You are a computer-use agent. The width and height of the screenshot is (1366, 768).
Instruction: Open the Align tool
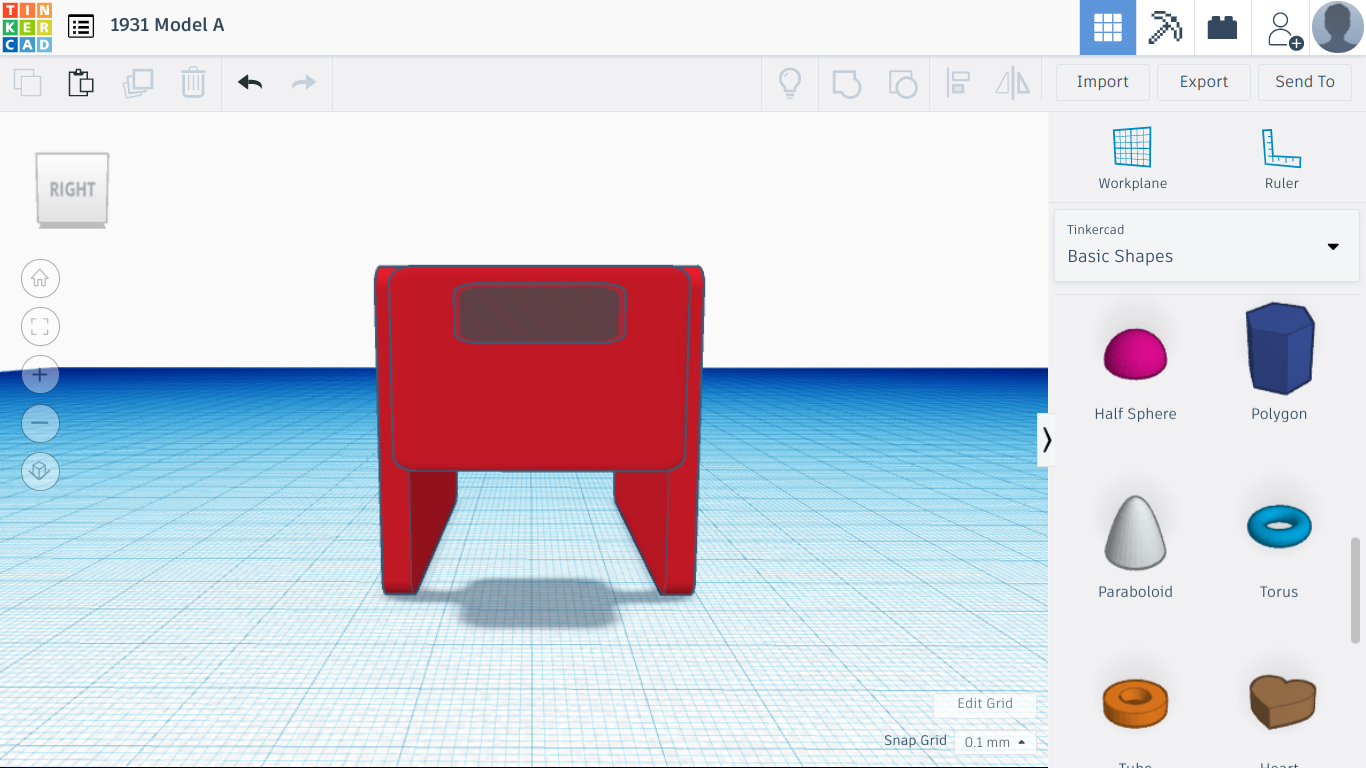point(959,84)
